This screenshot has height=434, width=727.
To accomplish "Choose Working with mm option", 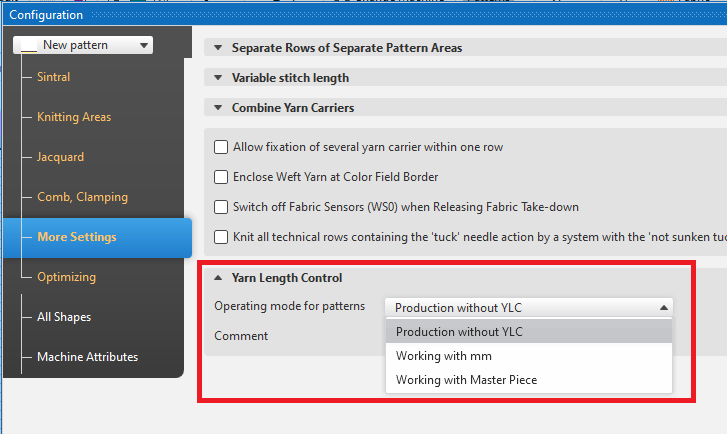I will coord(444,356).
